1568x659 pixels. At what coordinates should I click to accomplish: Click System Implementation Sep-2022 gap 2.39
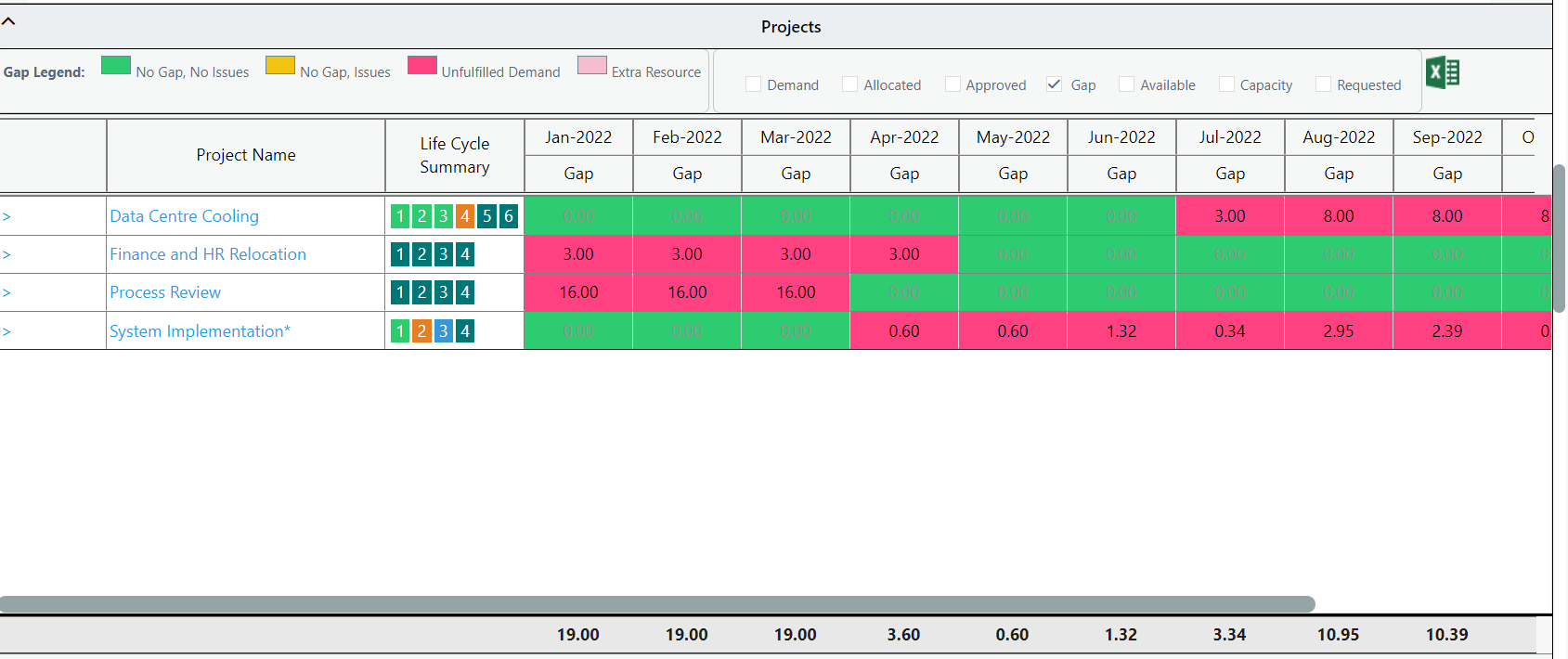[x=1447, y=331]
